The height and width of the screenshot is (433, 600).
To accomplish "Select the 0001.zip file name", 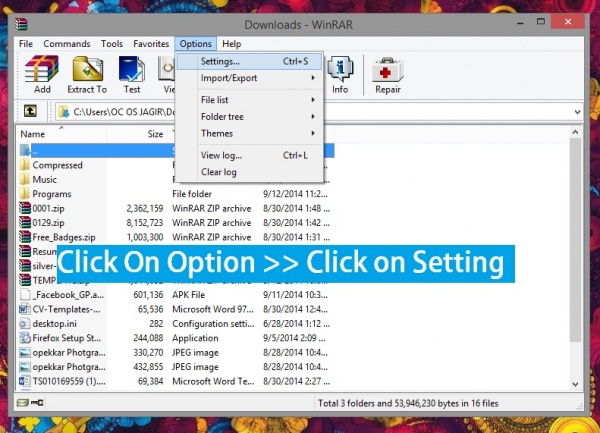I will pos(48,208).
